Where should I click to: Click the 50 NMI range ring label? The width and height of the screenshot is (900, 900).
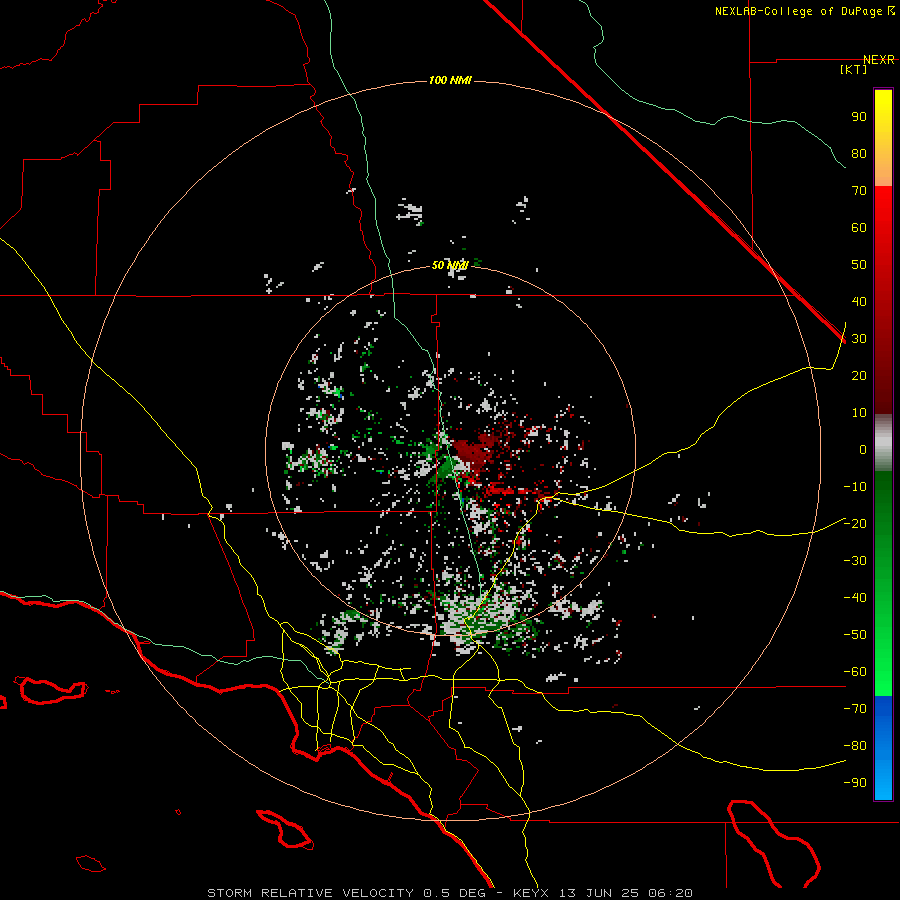[450, 265]
